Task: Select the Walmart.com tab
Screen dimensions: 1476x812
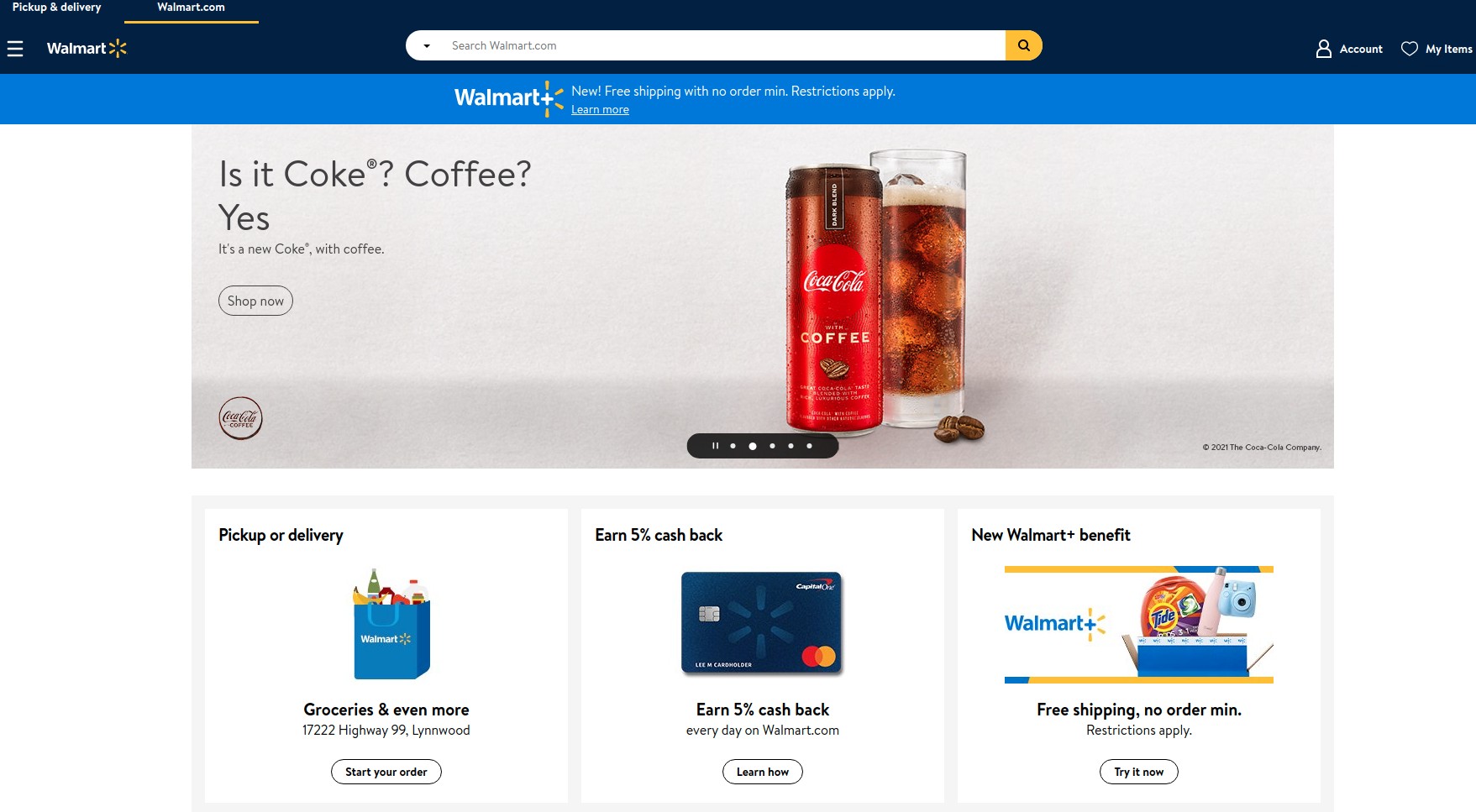Action: point(191,8)
